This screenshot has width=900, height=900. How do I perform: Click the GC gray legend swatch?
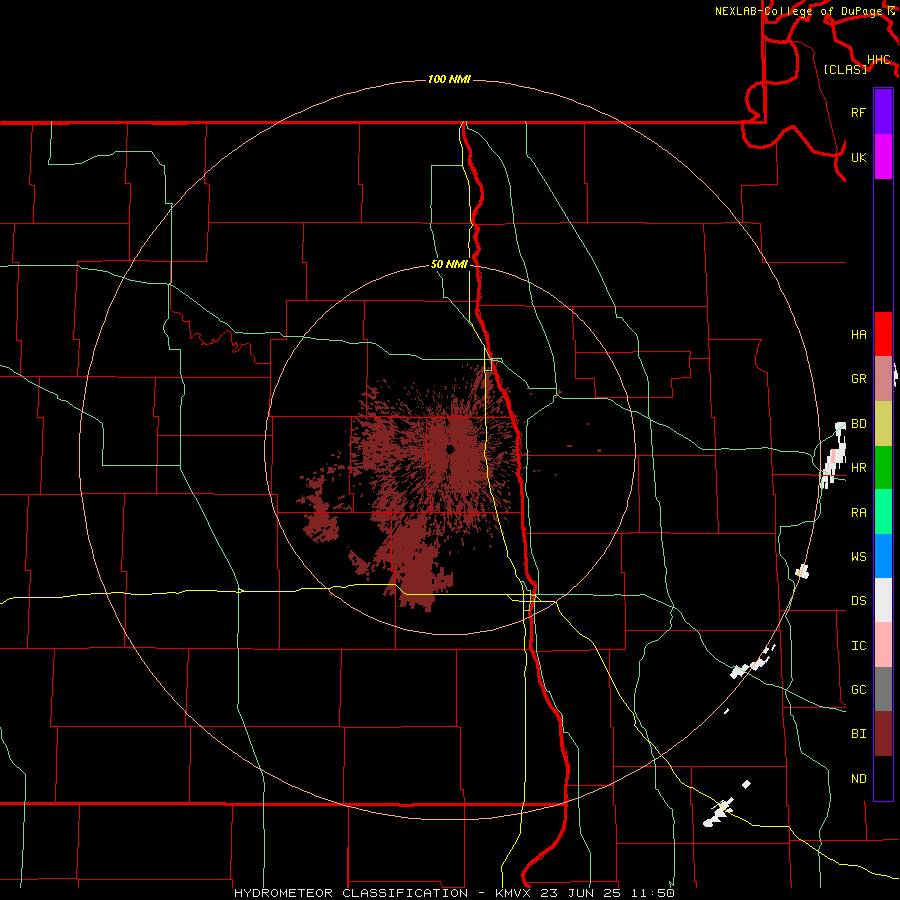[883, 689]
